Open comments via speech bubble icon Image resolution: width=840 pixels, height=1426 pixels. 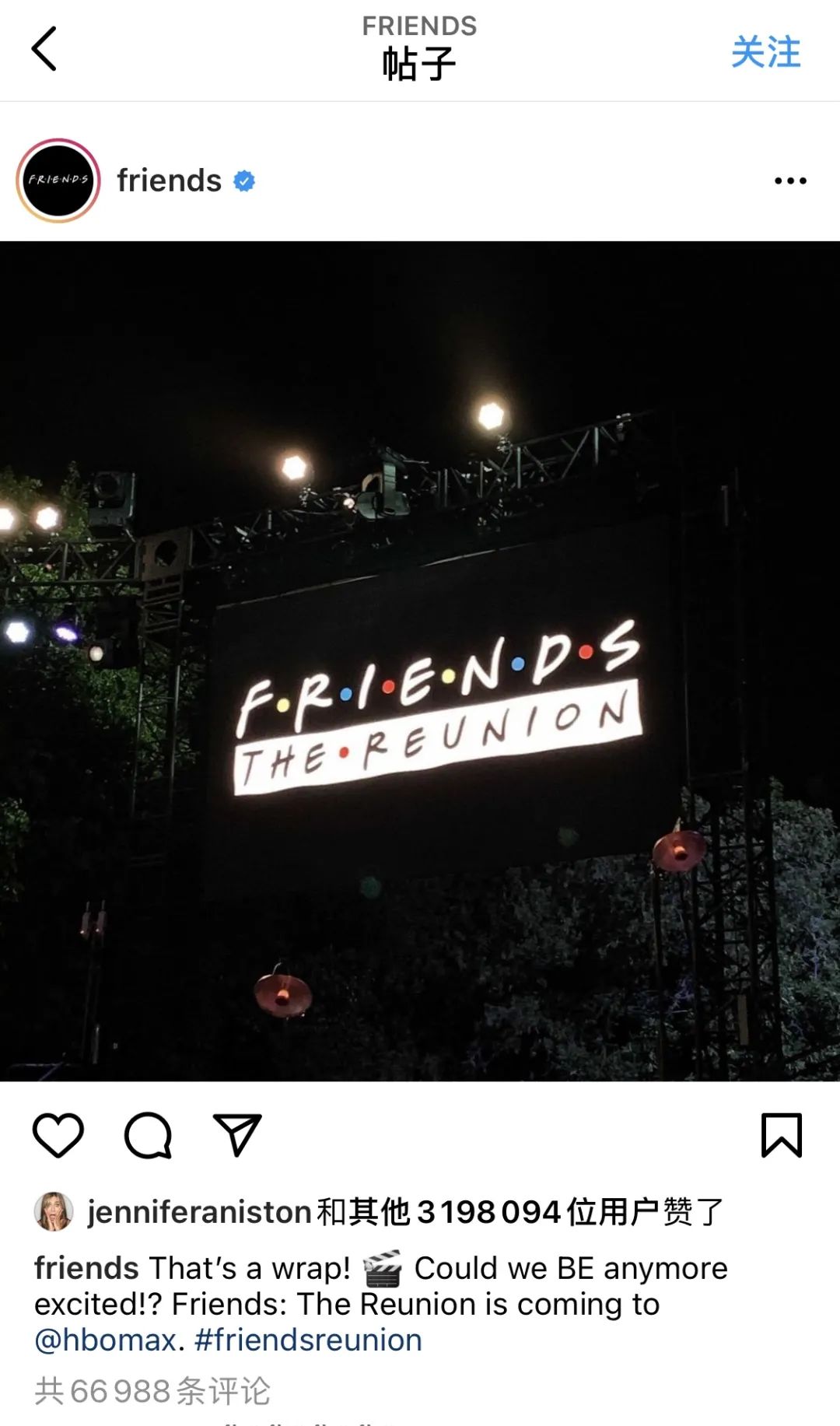pyautogui.click(x=148, y=1135)
